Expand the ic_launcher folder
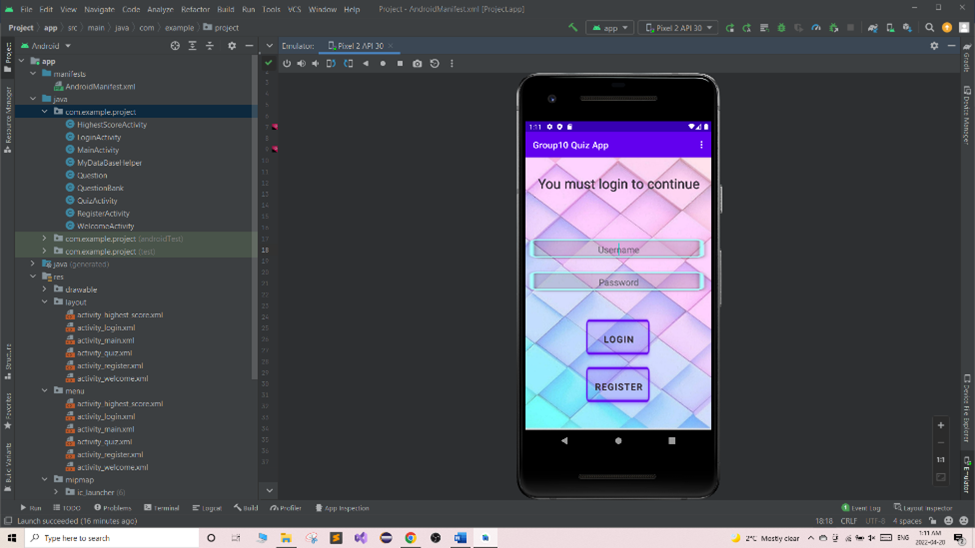The height and width of the screenshot is (548, 975). [56, 492]
